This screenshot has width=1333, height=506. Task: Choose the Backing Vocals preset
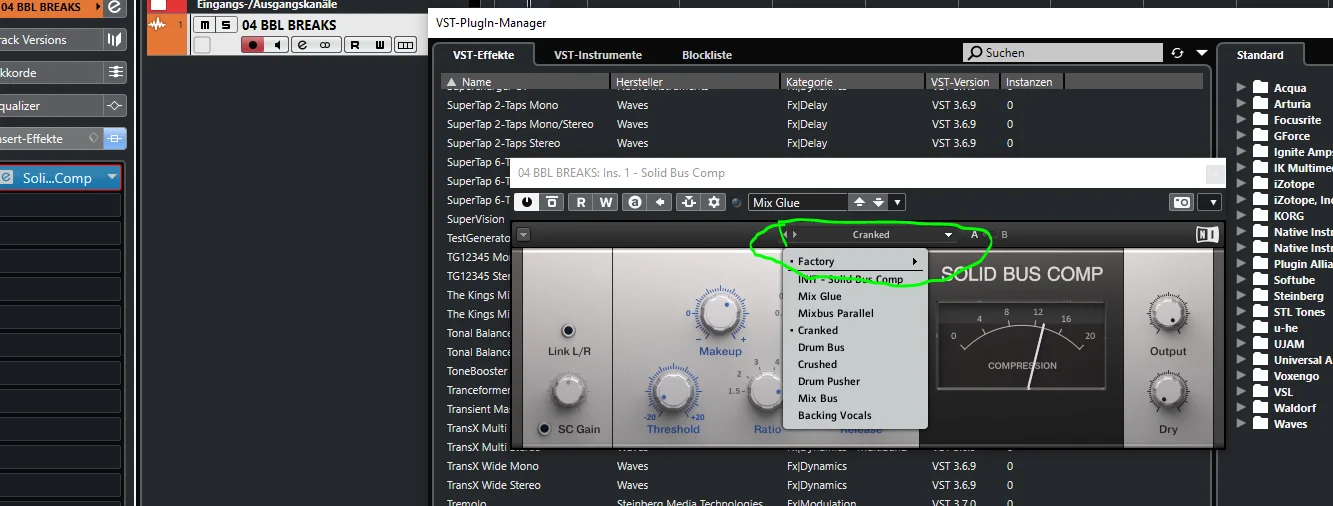point(855,415)
